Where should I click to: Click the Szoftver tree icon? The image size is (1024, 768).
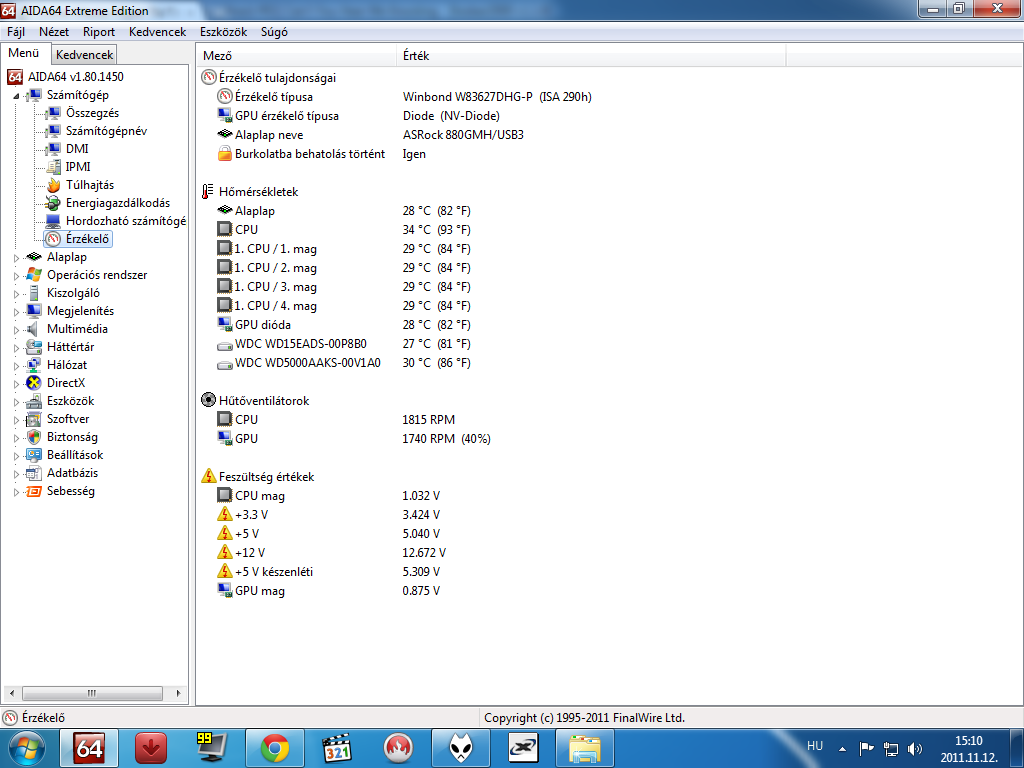(x=34, y=419)
